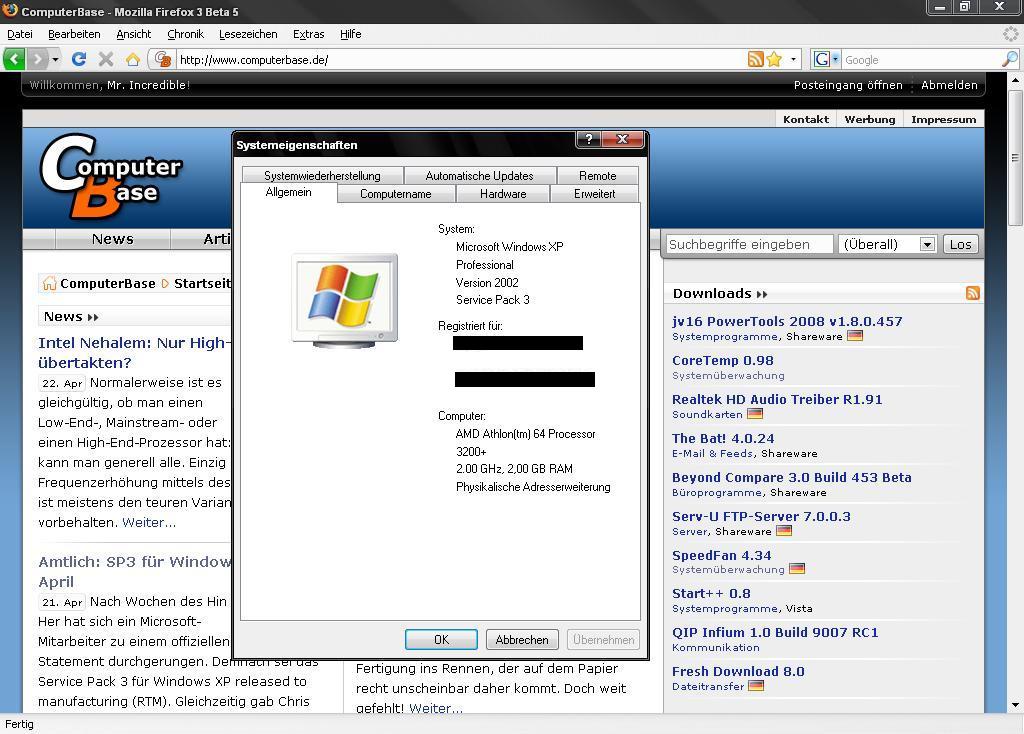
Task: Open The Bat! 4.0.24 download link
Action: click(x=723, y=438)
